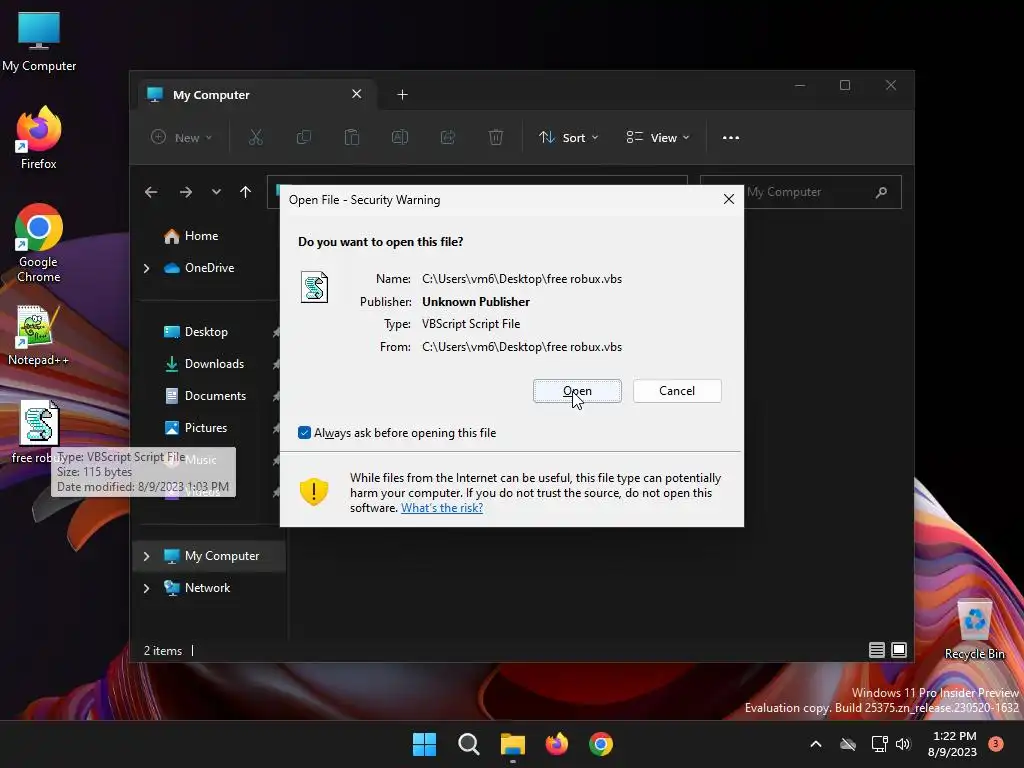Click Open in the Security Warning dialog
This screenshot has height=768, width=1024.
pos(577,391)
